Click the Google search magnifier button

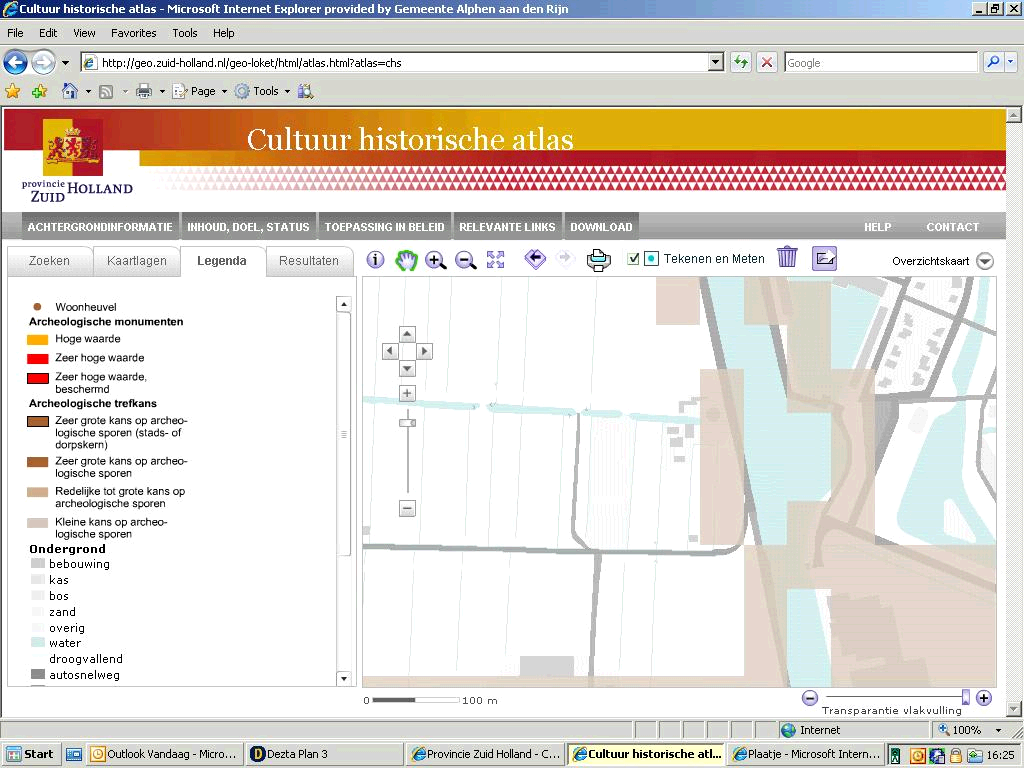[993, 63]
